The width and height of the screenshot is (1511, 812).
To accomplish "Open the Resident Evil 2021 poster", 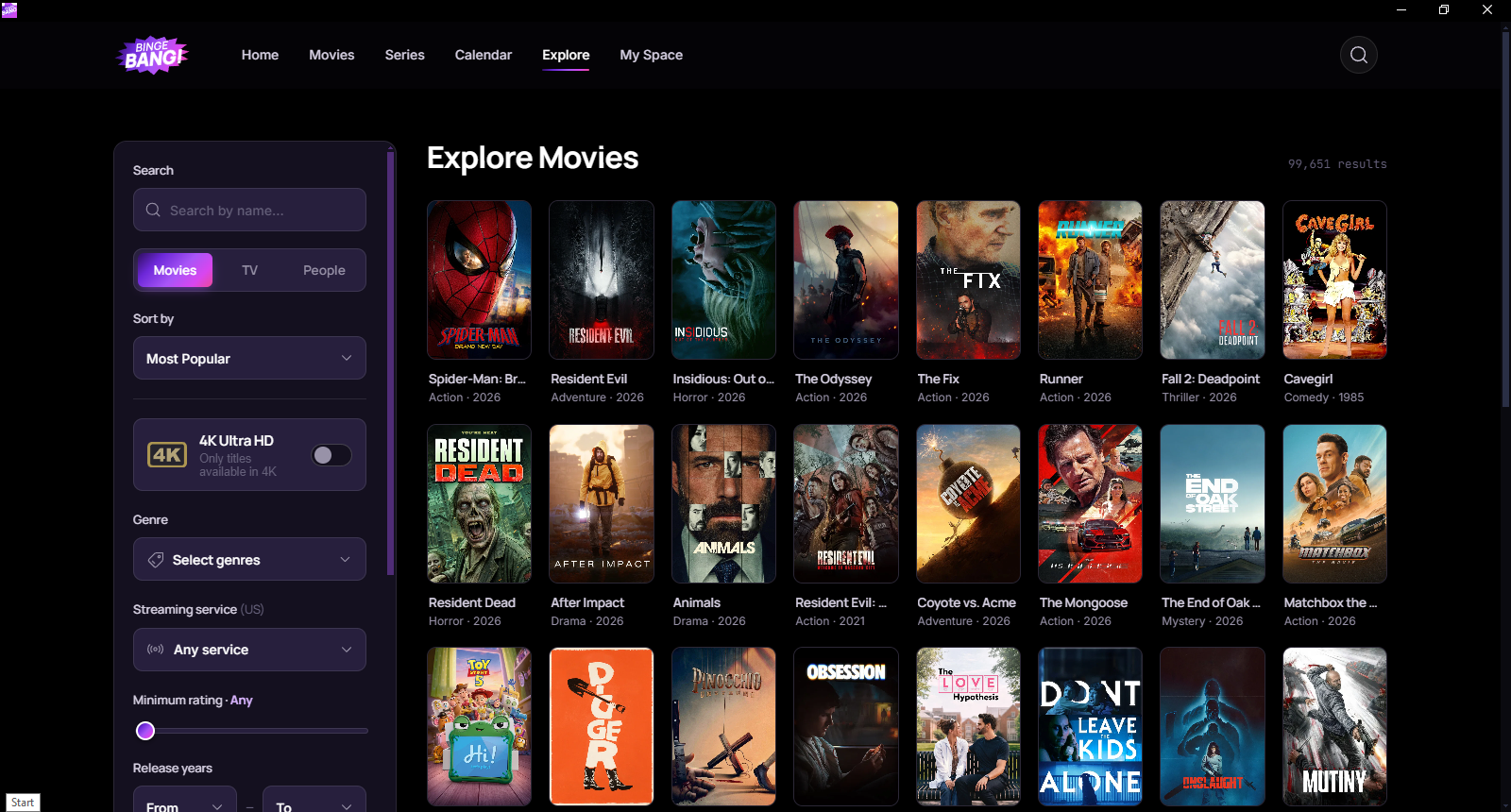I will (846, 503).
